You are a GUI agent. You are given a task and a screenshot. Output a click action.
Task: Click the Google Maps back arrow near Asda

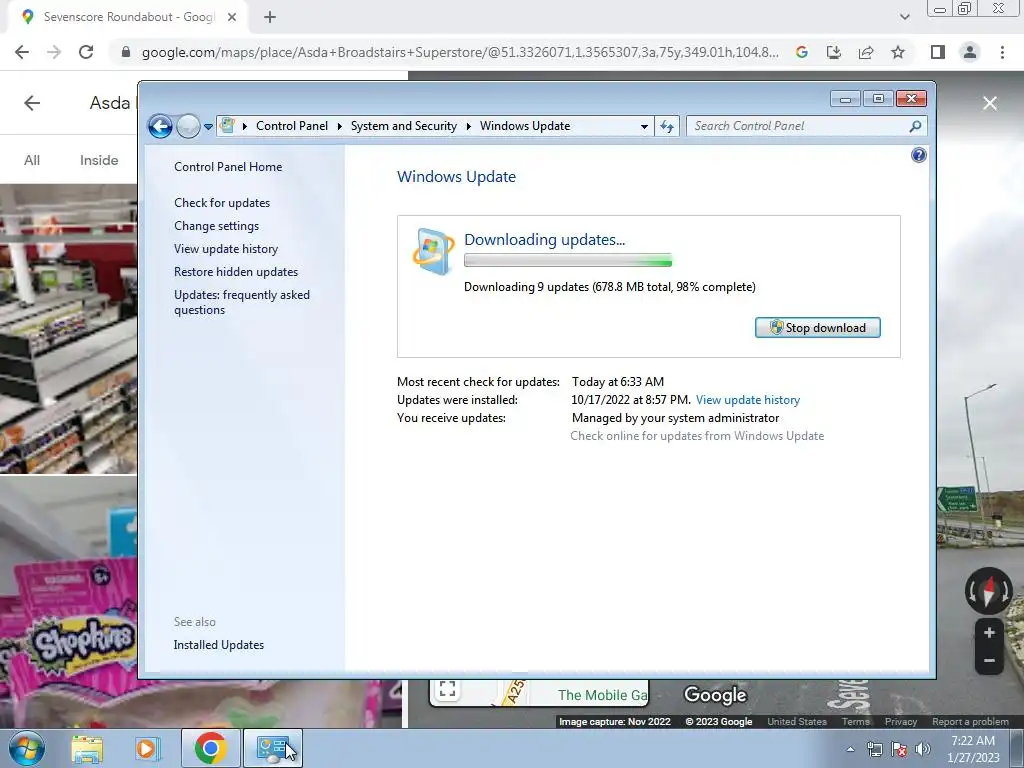click(x=32, y=103)
